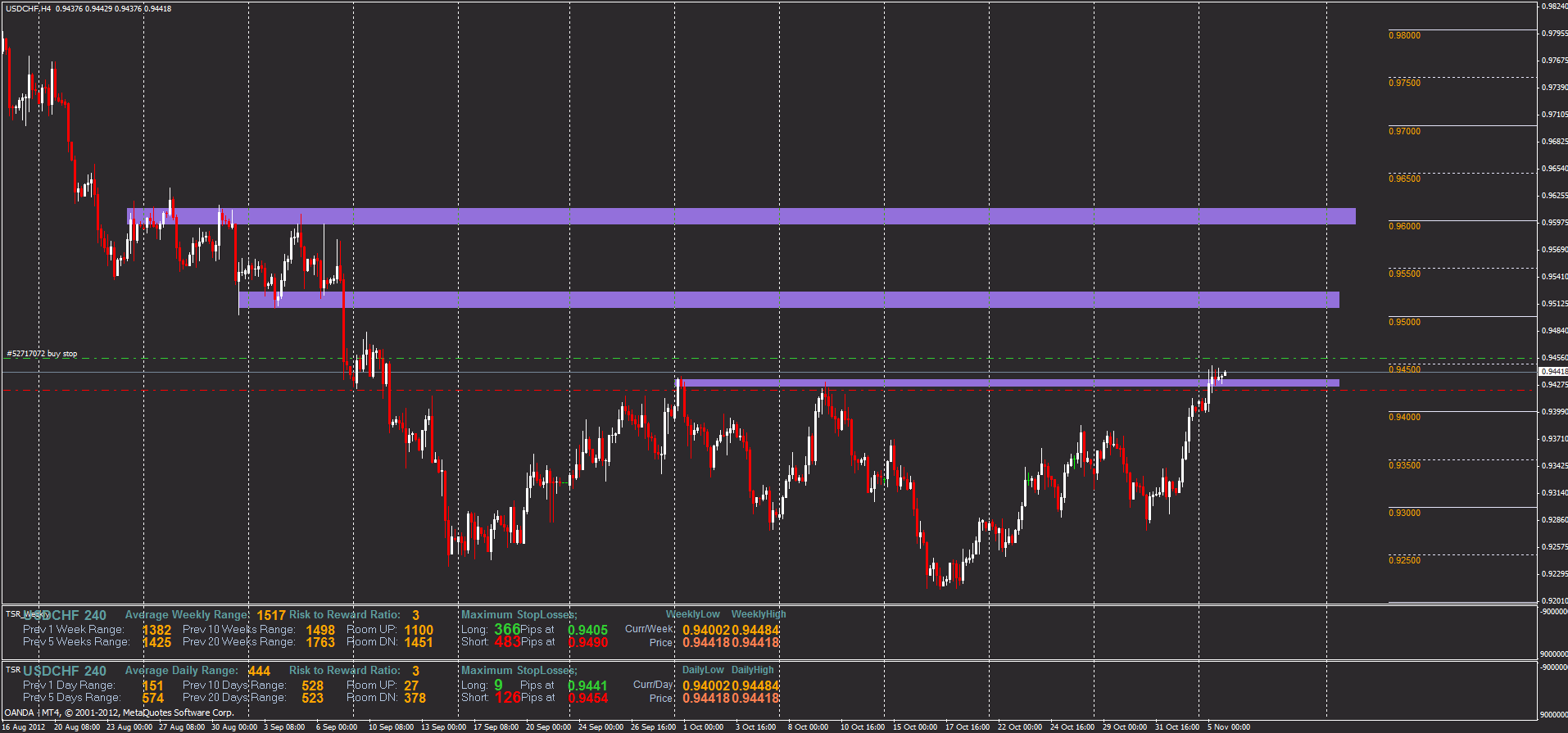Click the OANDA MT4 copyright text
This screenshot has height=733, width=1568.
point(119,713)
